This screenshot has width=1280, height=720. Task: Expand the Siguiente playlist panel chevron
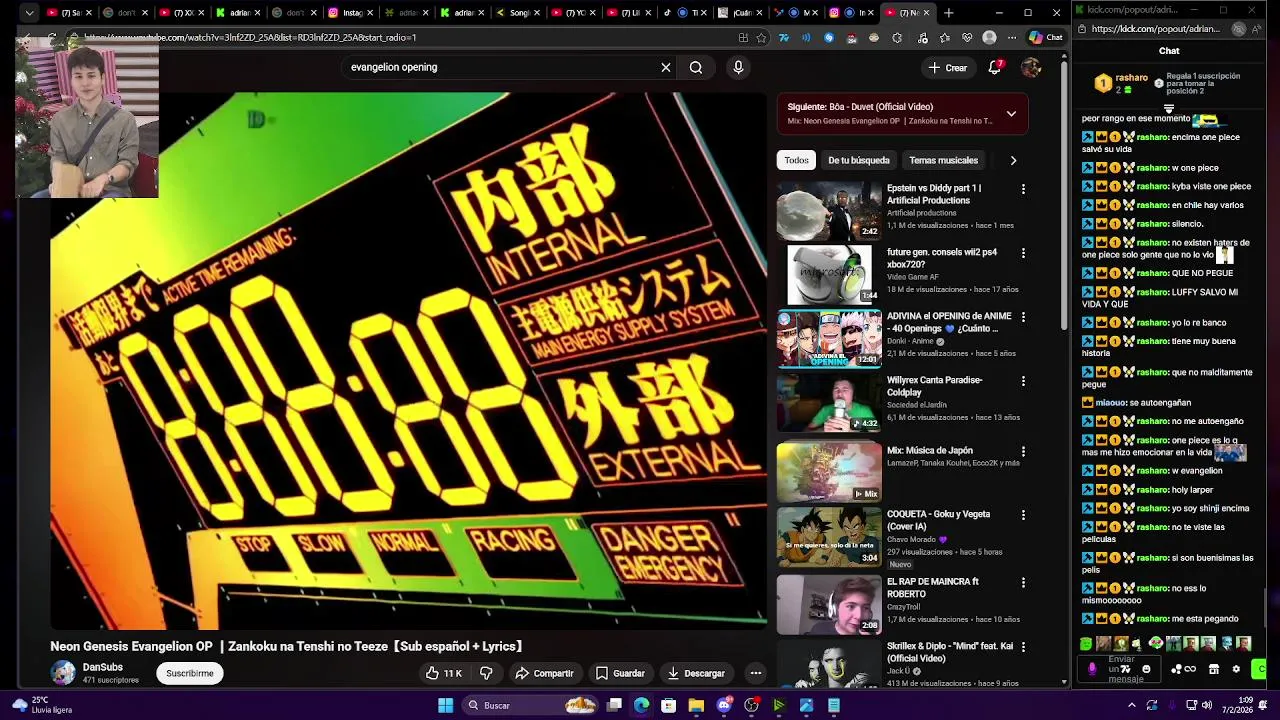[x=1011, y=114]
